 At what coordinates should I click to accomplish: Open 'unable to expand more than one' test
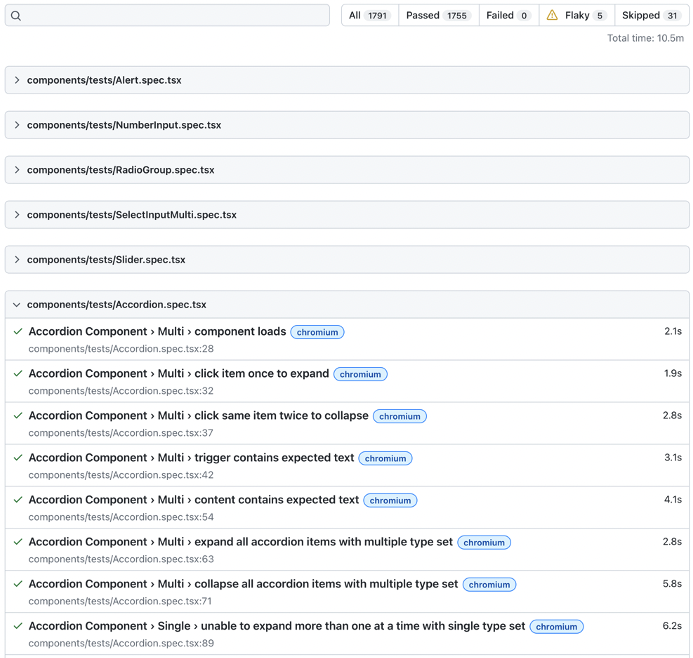(277, 626)
